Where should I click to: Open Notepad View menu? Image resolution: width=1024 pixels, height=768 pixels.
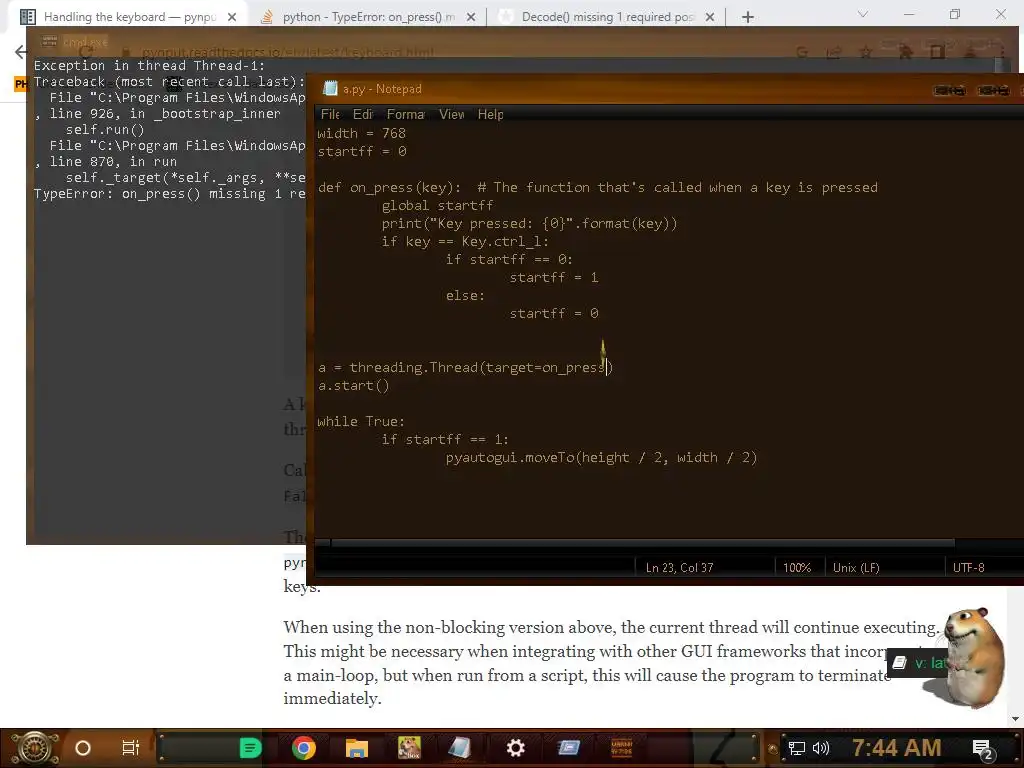pos(451,114)
